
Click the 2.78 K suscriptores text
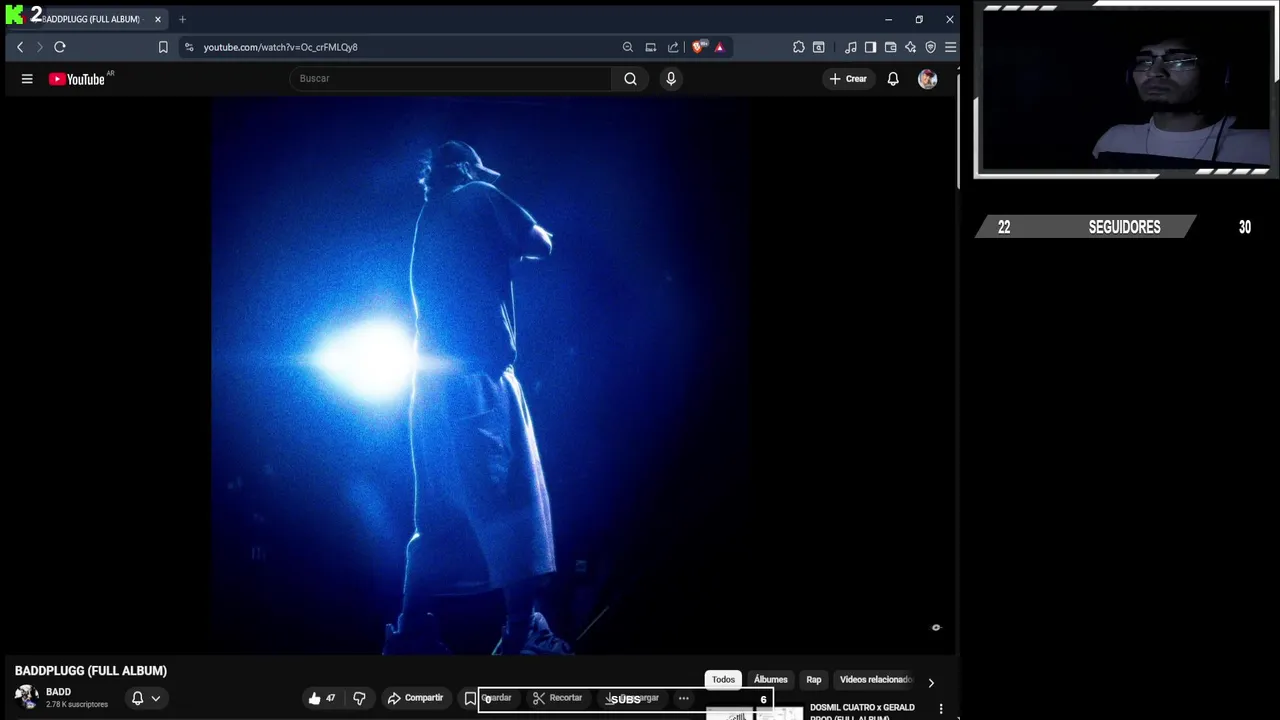tap(77, 704)
